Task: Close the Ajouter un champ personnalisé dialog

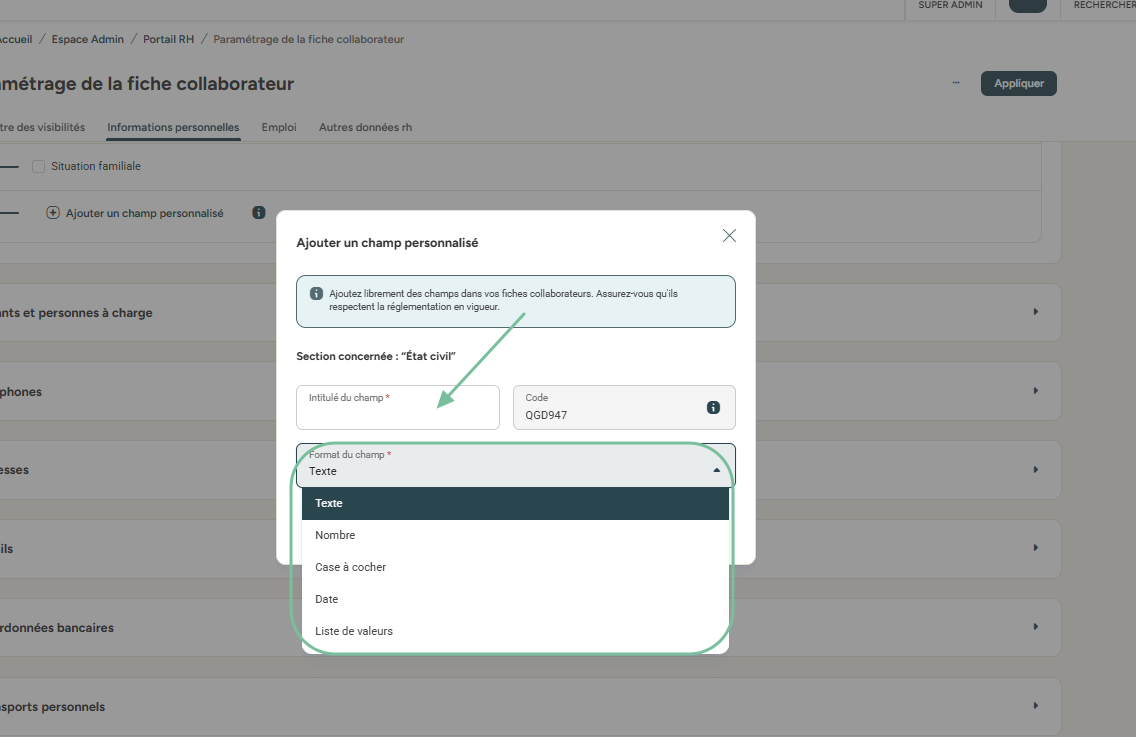Action: [729, 236]
